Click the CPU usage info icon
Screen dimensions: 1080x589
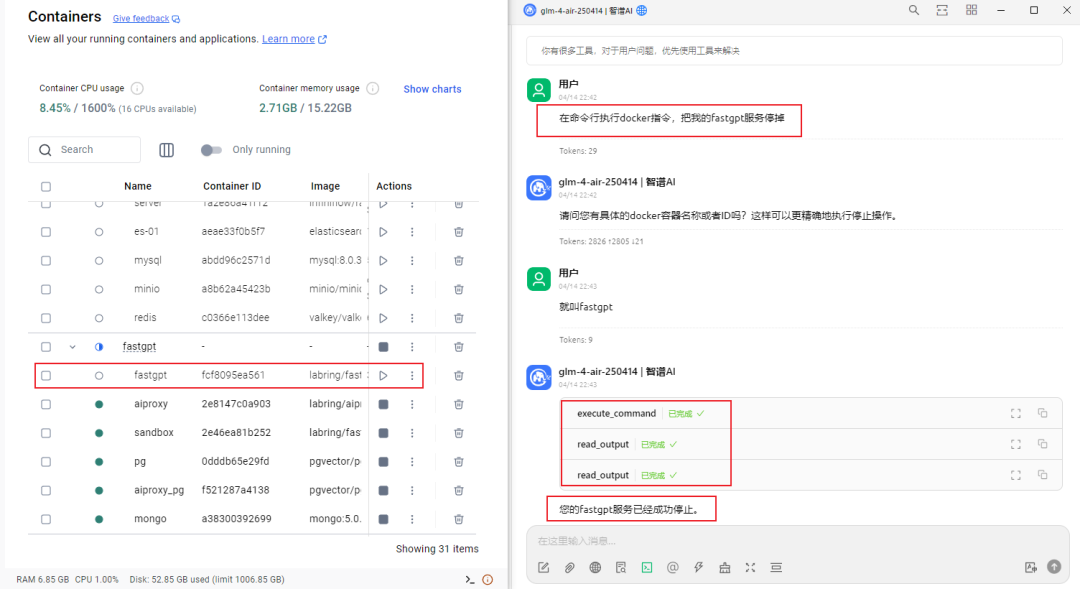(x=137, y=88)
